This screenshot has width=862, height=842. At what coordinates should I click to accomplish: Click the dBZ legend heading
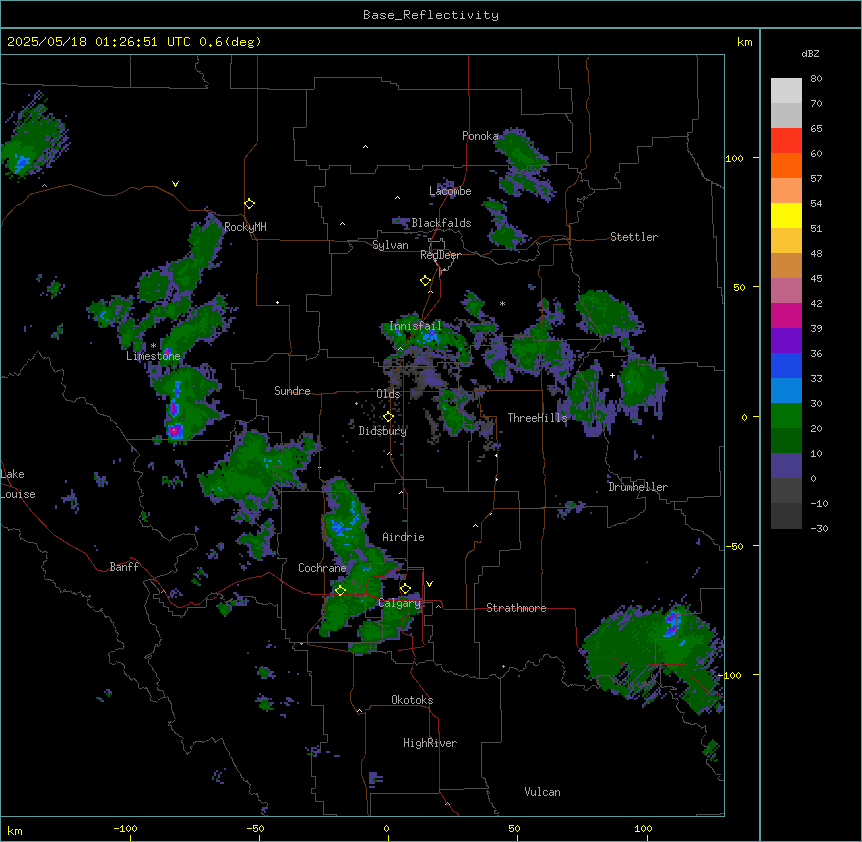click(810, 53)
